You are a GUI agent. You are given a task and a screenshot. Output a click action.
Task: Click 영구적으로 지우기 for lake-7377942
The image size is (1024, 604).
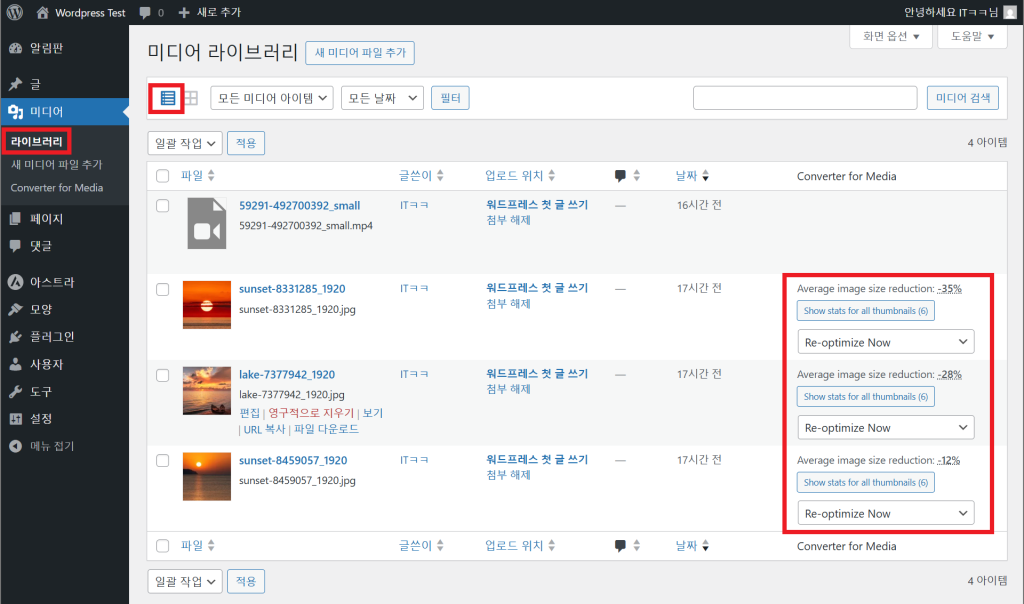pos(311,413)
